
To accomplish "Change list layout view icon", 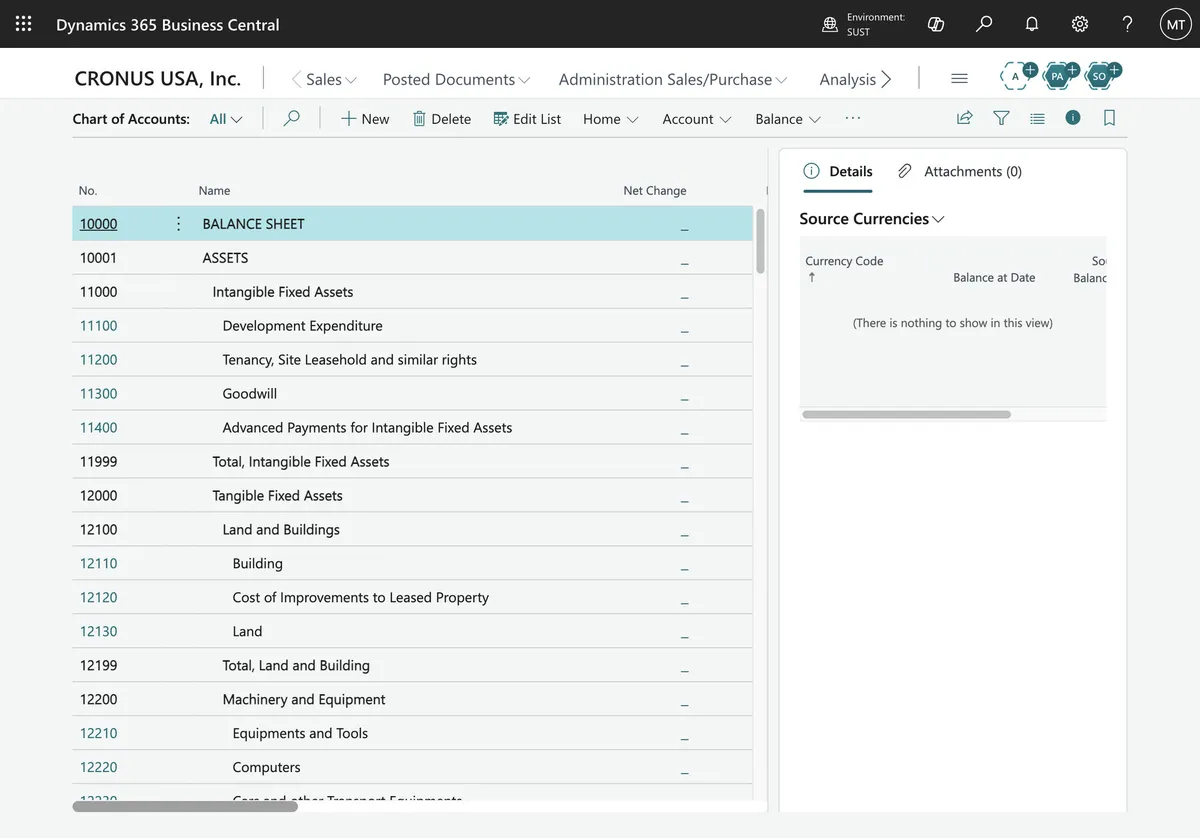I will click(1037, 118).
